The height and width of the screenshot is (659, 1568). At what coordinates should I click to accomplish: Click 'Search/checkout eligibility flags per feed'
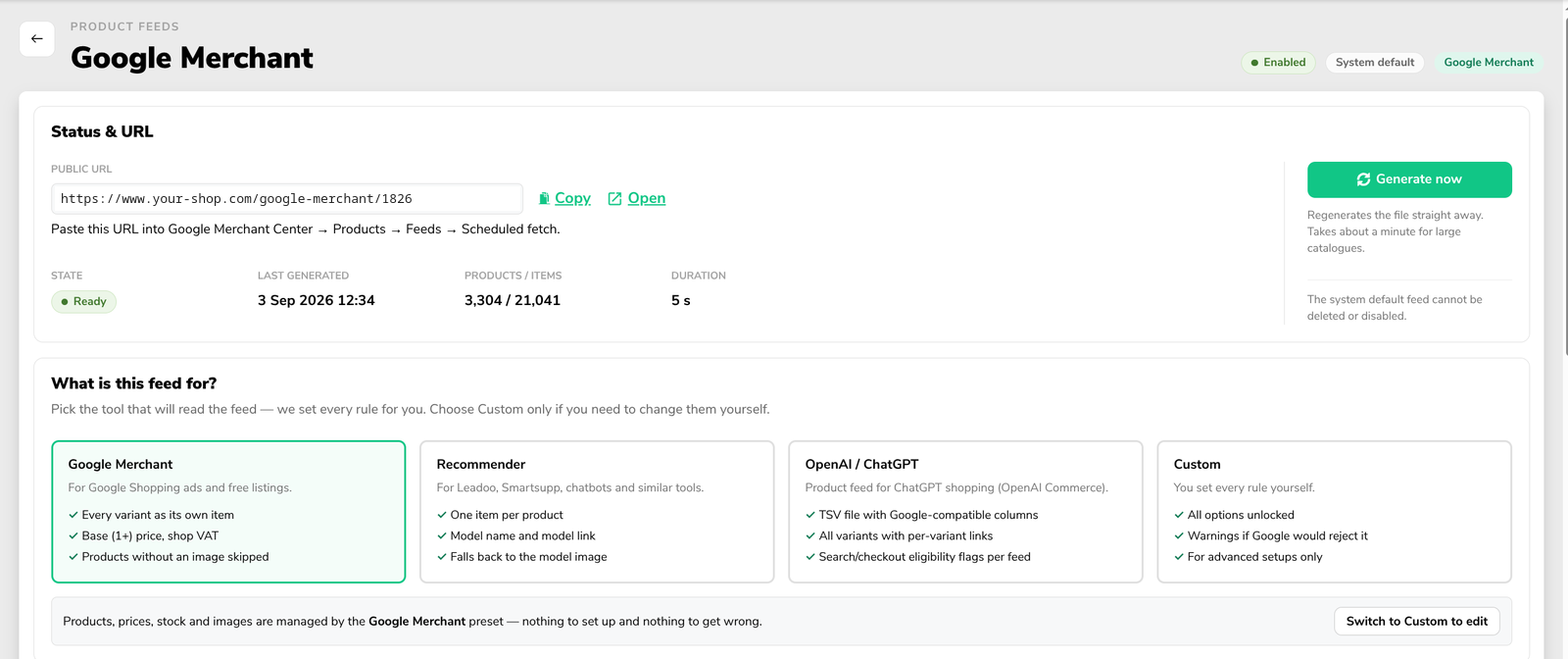[x=924, y=557]
